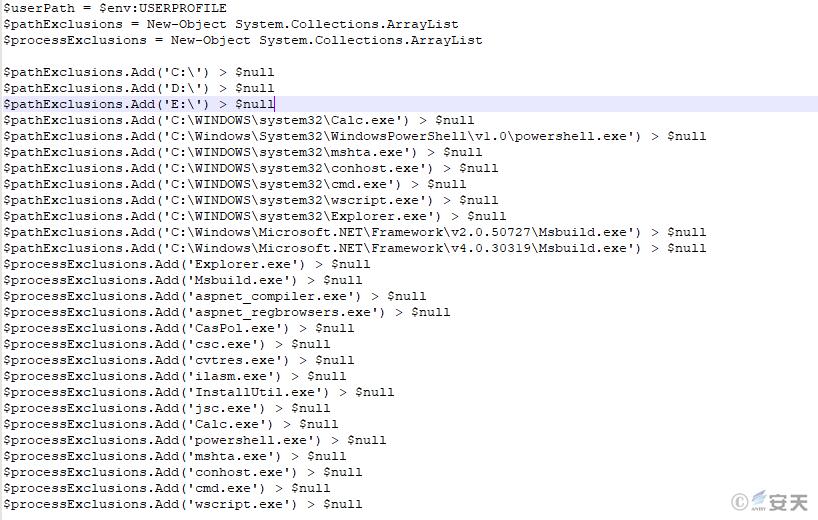Click the processExclusions 'cmd.exe' line

pos(166,488)
